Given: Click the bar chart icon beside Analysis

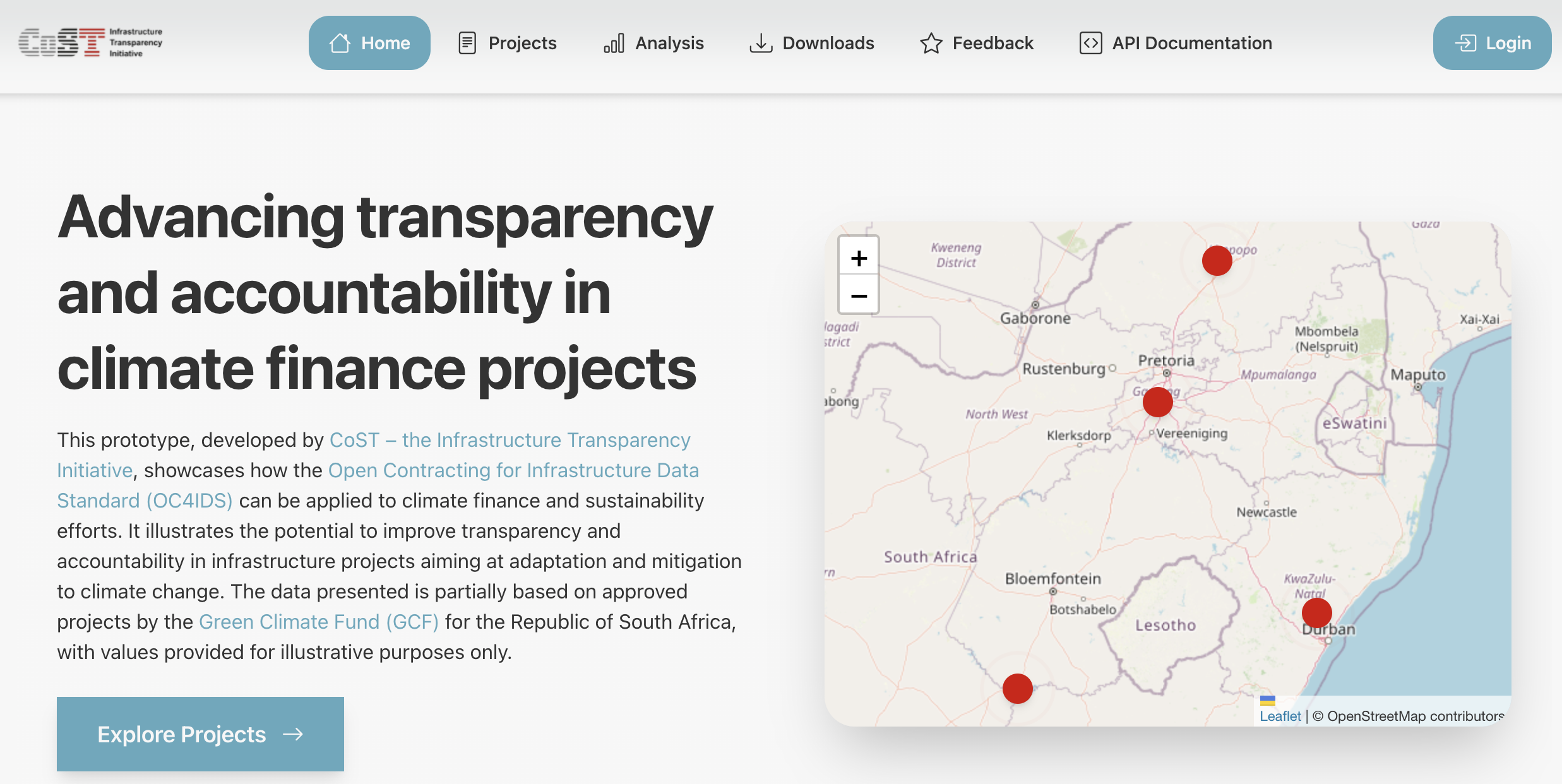Looking at the screenshot, I should pyautogui.click(x=614, y=43).
